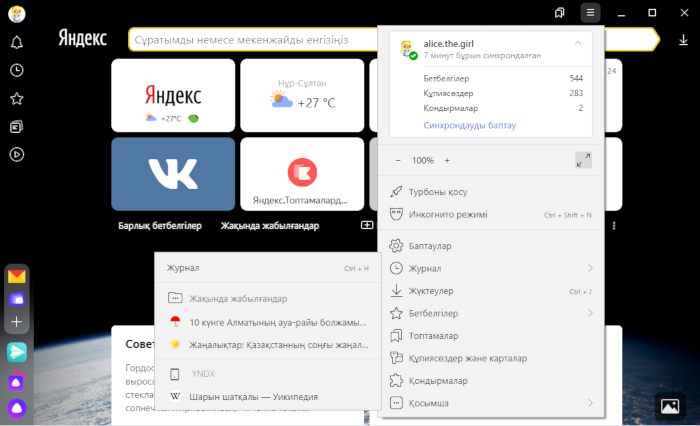Viewport: 700px width, 426px height.
Task: Toggle the hamburger main menu button
Action: tap(590, 13)
